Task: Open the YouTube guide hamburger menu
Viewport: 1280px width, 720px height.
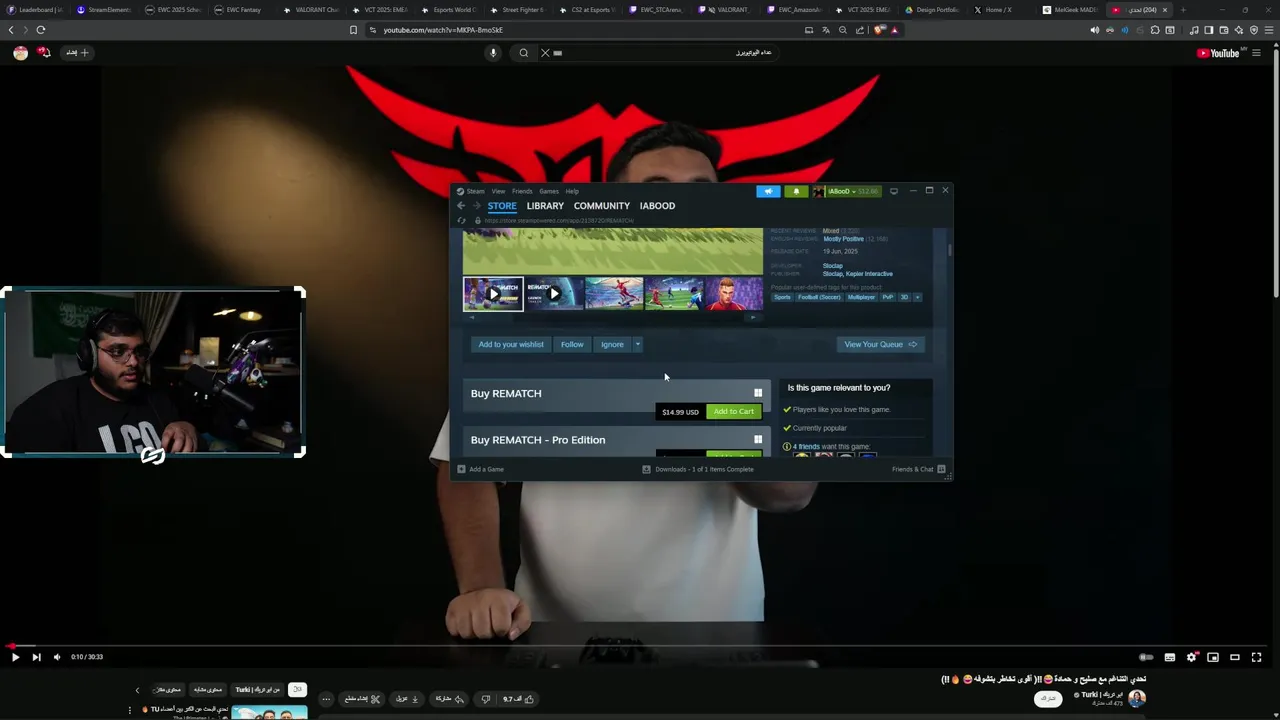Action: tap(1257, 53)
